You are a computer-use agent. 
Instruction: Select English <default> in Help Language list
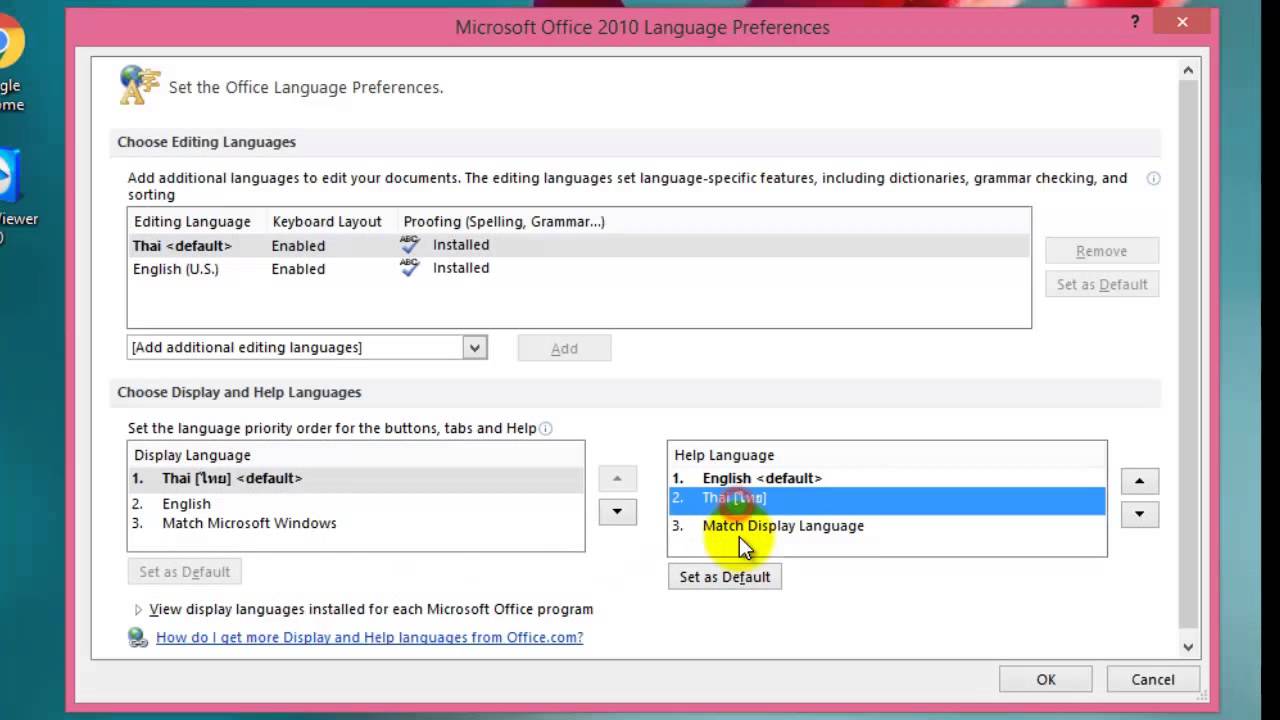[887, 478]
